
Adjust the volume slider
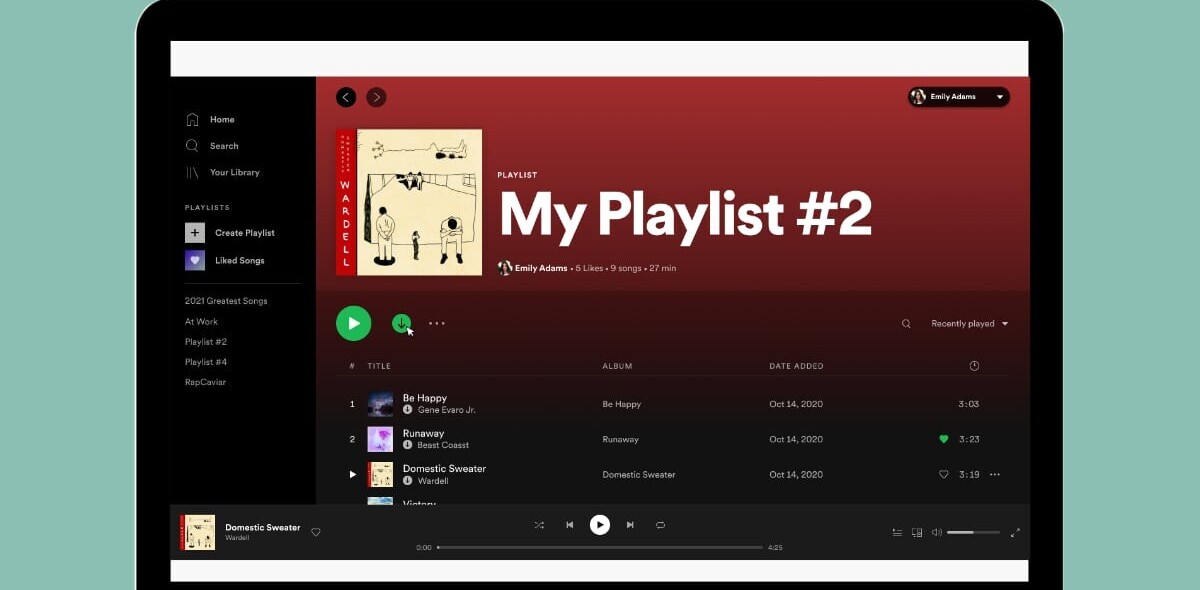972,533
